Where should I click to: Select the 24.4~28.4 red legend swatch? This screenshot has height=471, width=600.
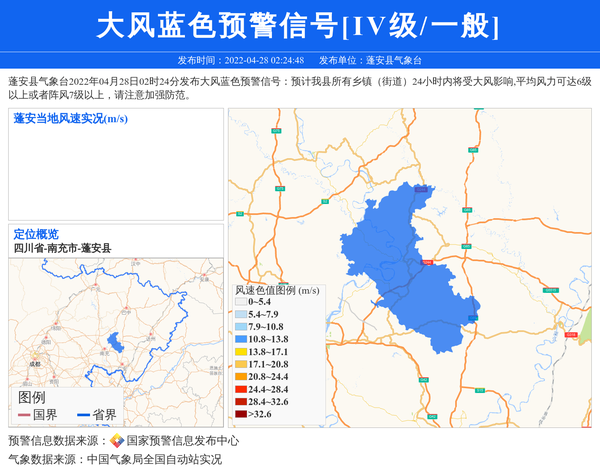(240, 389)
